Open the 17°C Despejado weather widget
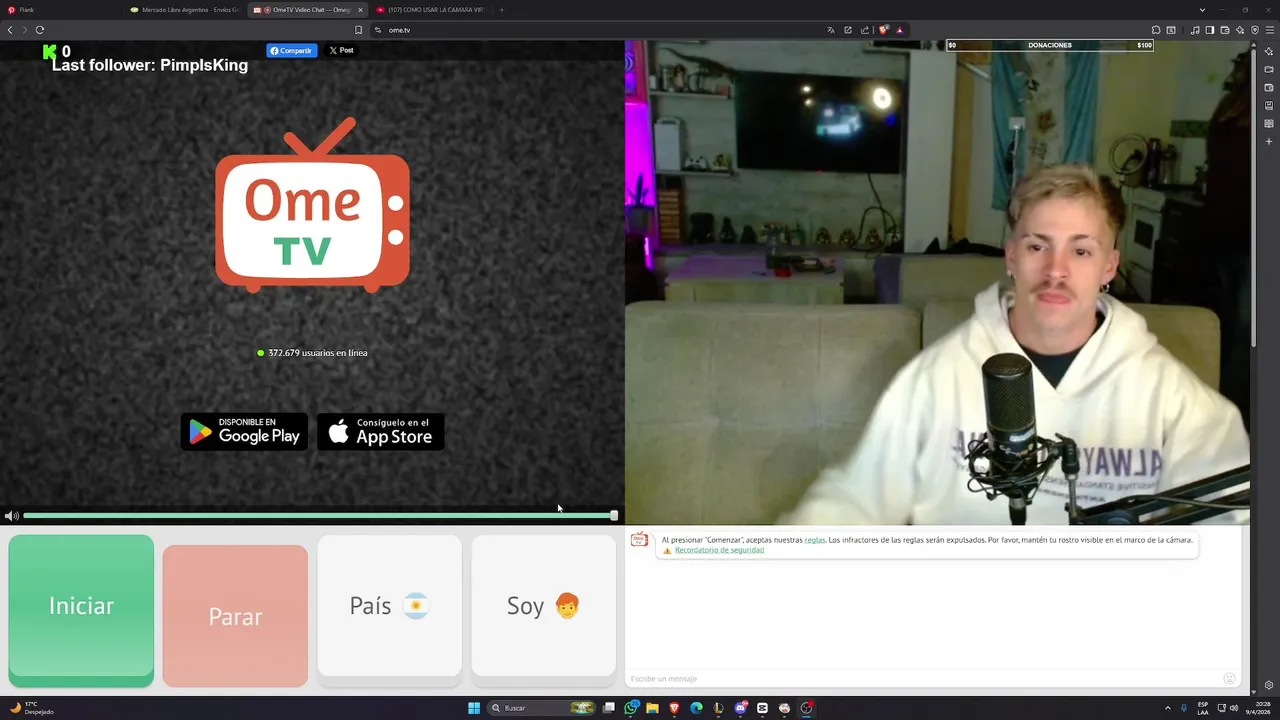 pos(32,708)
